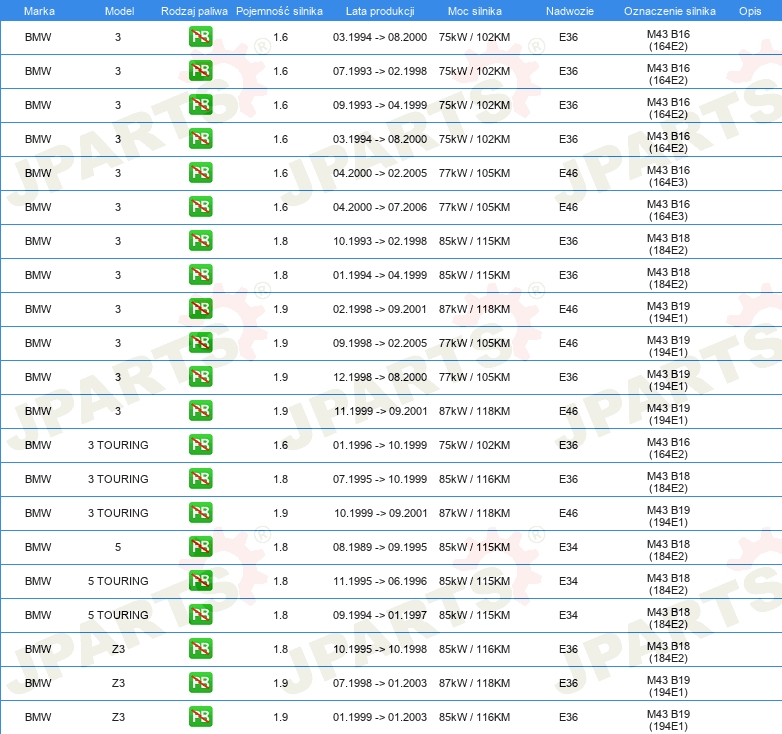Click 85kW / 115KM in row 10.1993 -> 02.1998
This screenshot has height=734, width=782.
pyautogui.click(x=474, y=241)
